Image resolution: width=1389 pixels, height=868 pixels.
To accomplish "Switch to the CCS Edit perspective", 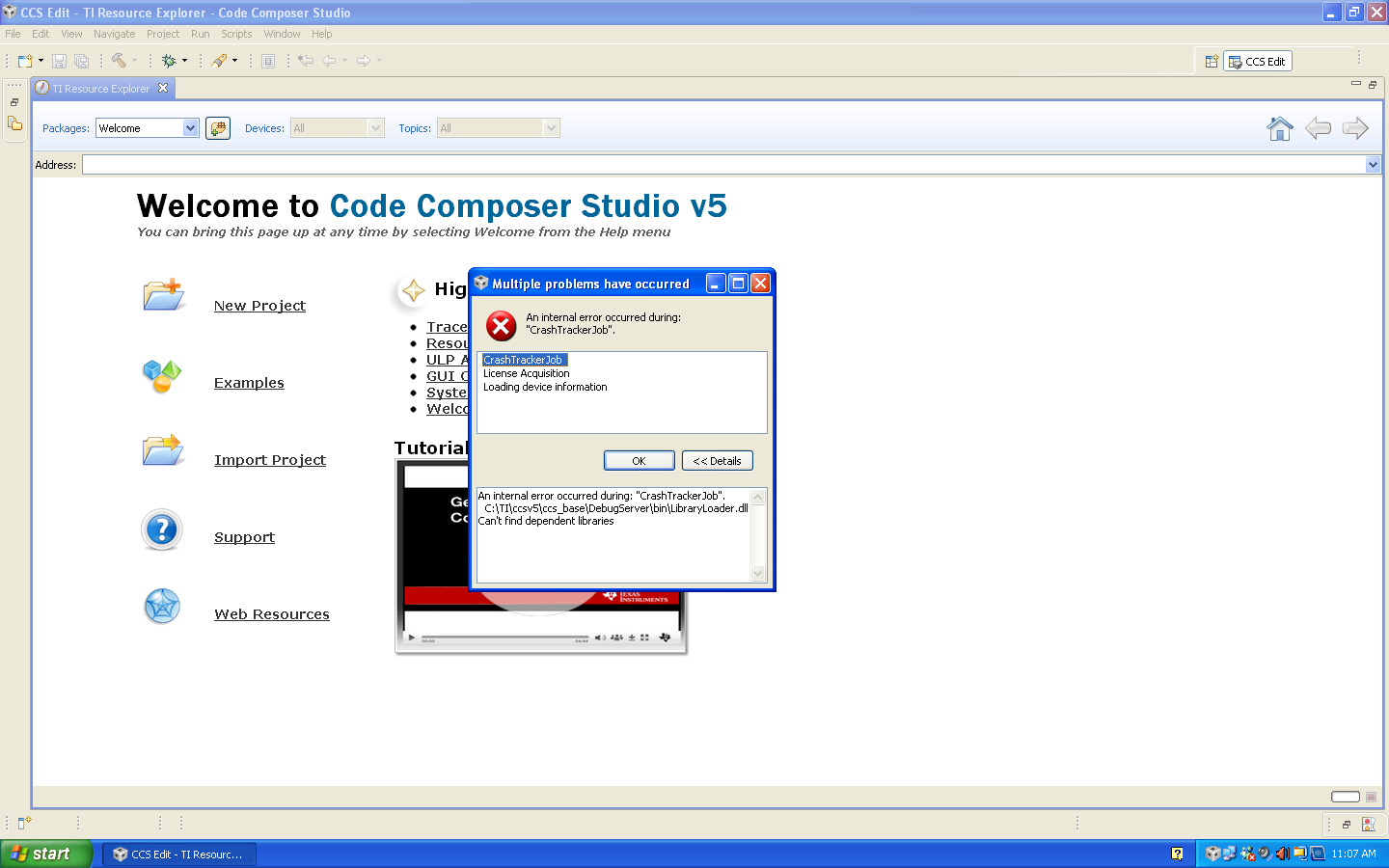I will [x=1257, y=62].
